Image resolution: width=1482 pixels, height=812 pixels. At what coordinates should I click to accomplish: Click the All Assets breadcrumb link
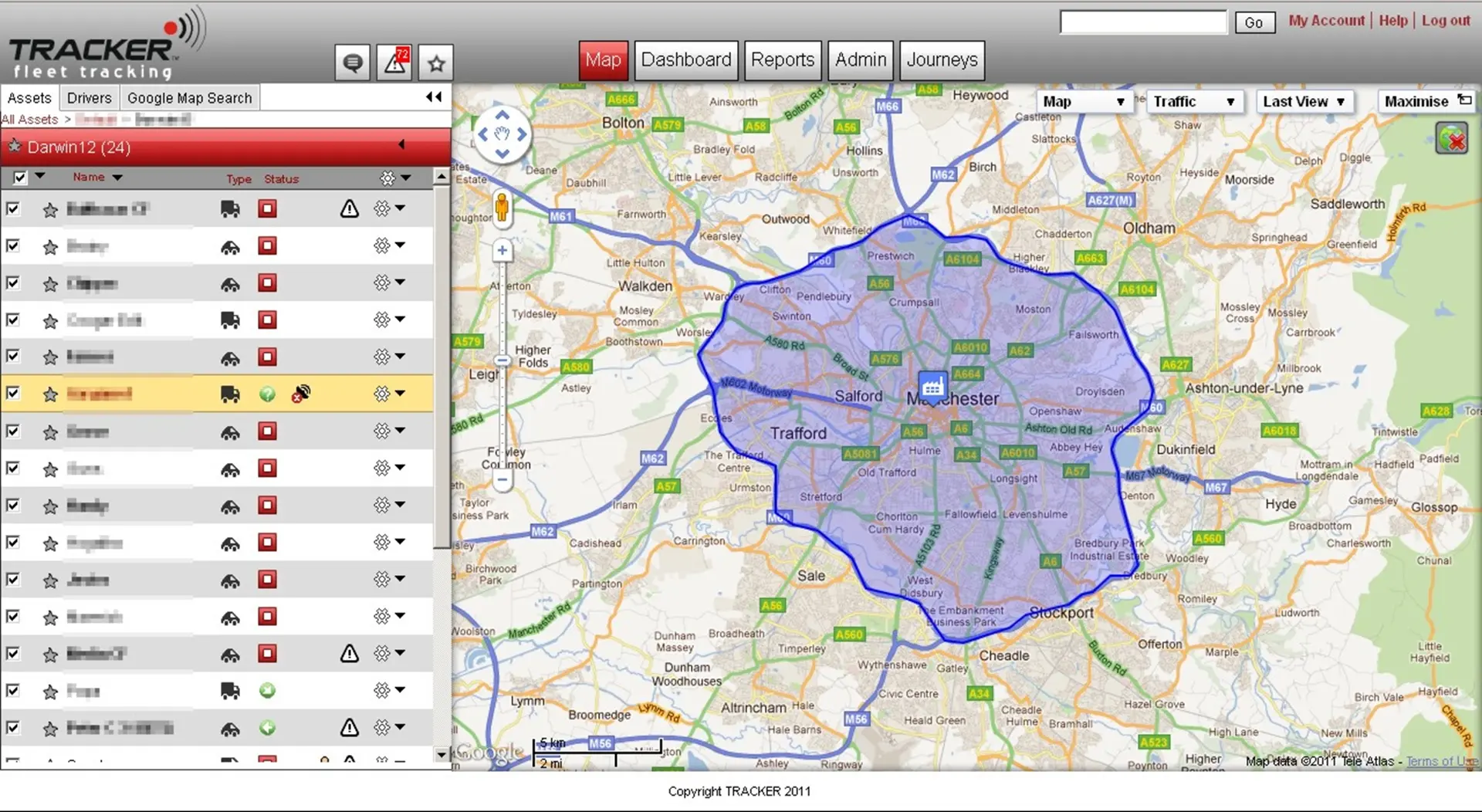pos(29,120)
